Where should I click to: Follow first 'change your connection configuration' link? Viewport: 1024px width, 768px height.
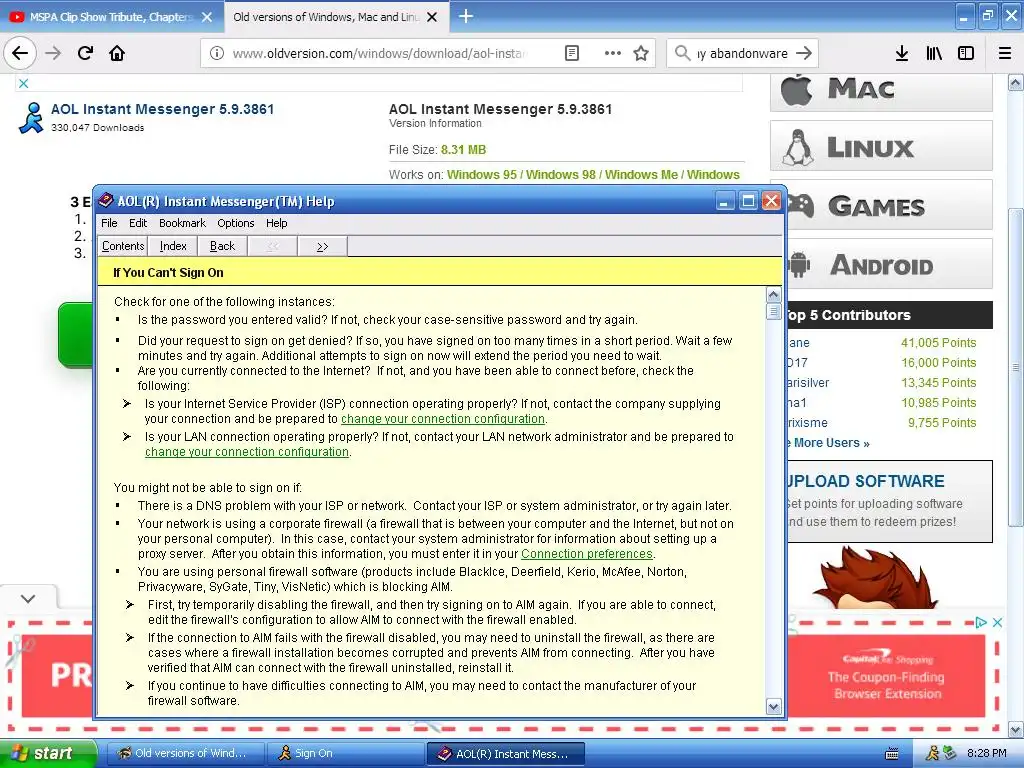click(443, 419)
